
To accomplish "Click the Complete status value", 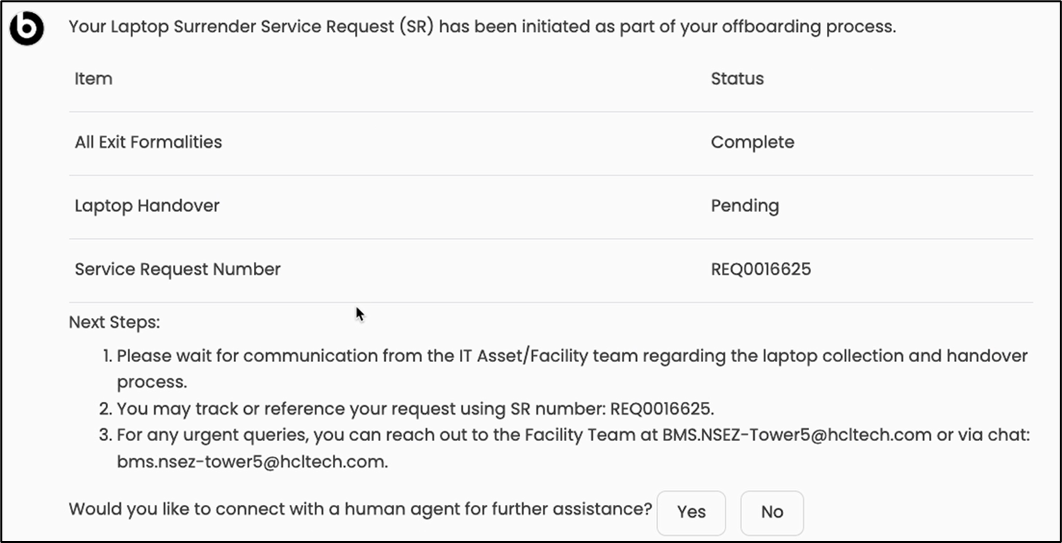I will [x=752, y=142].
